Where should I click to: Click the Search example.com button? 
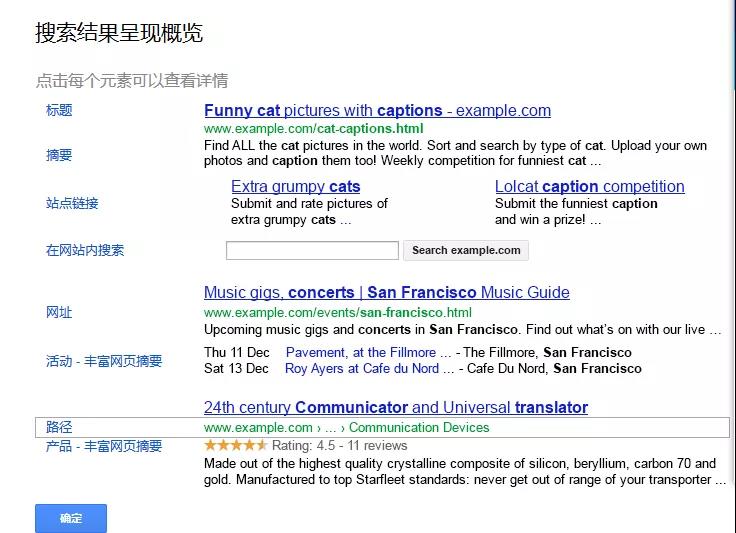point(466,250)
